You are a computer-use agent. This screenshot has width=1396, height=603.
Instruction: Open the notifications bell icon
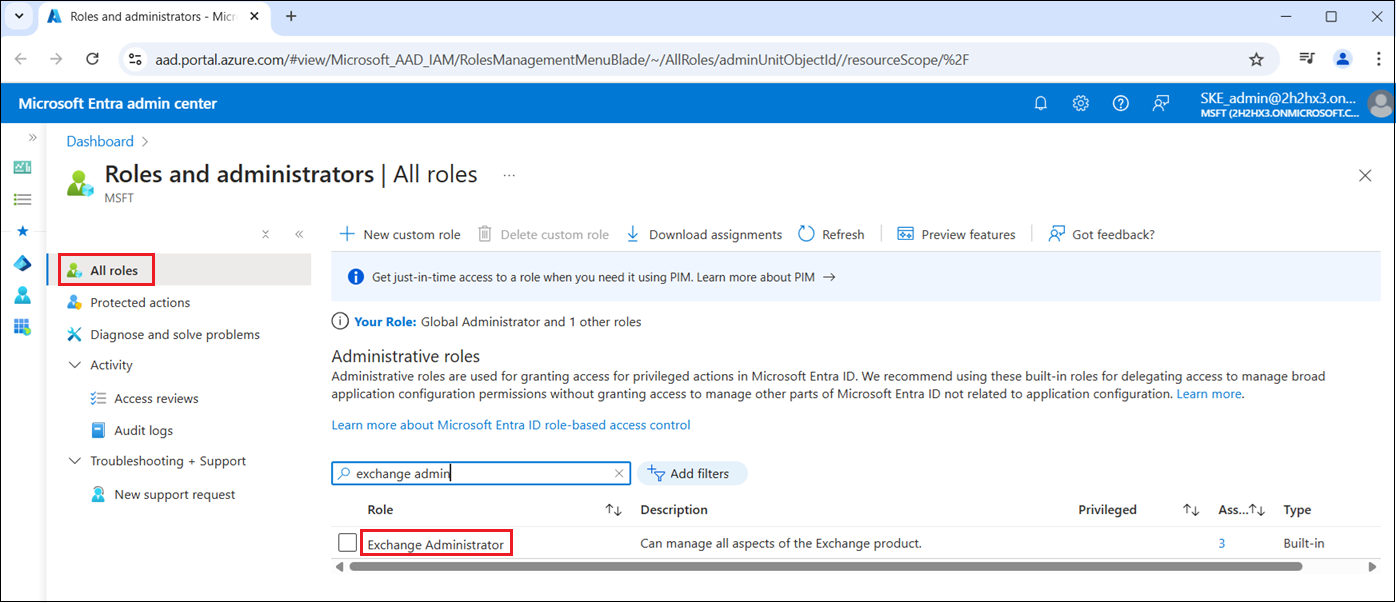click(1040, 104)
